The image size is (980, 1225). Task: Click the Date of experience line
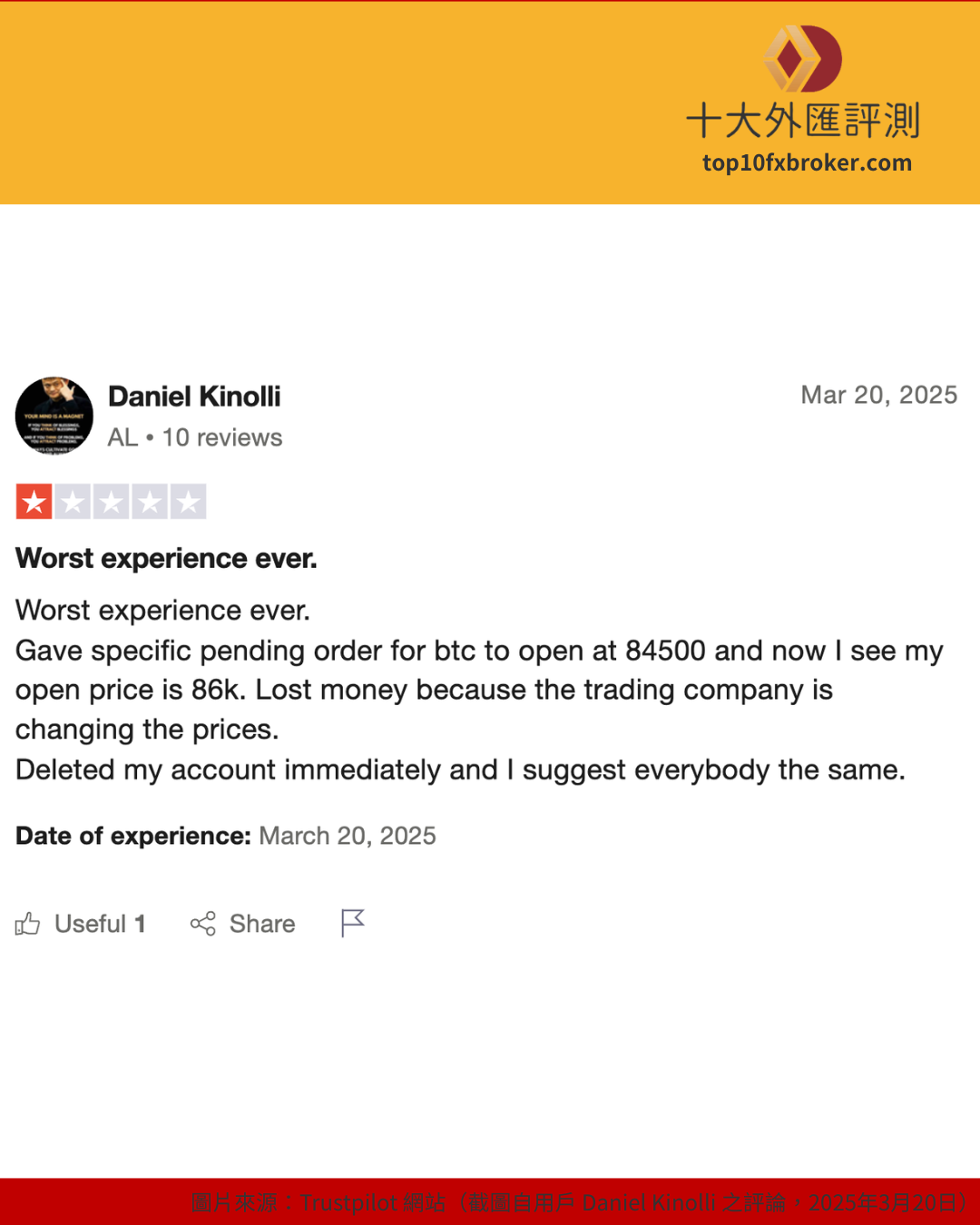coord(226,836)
